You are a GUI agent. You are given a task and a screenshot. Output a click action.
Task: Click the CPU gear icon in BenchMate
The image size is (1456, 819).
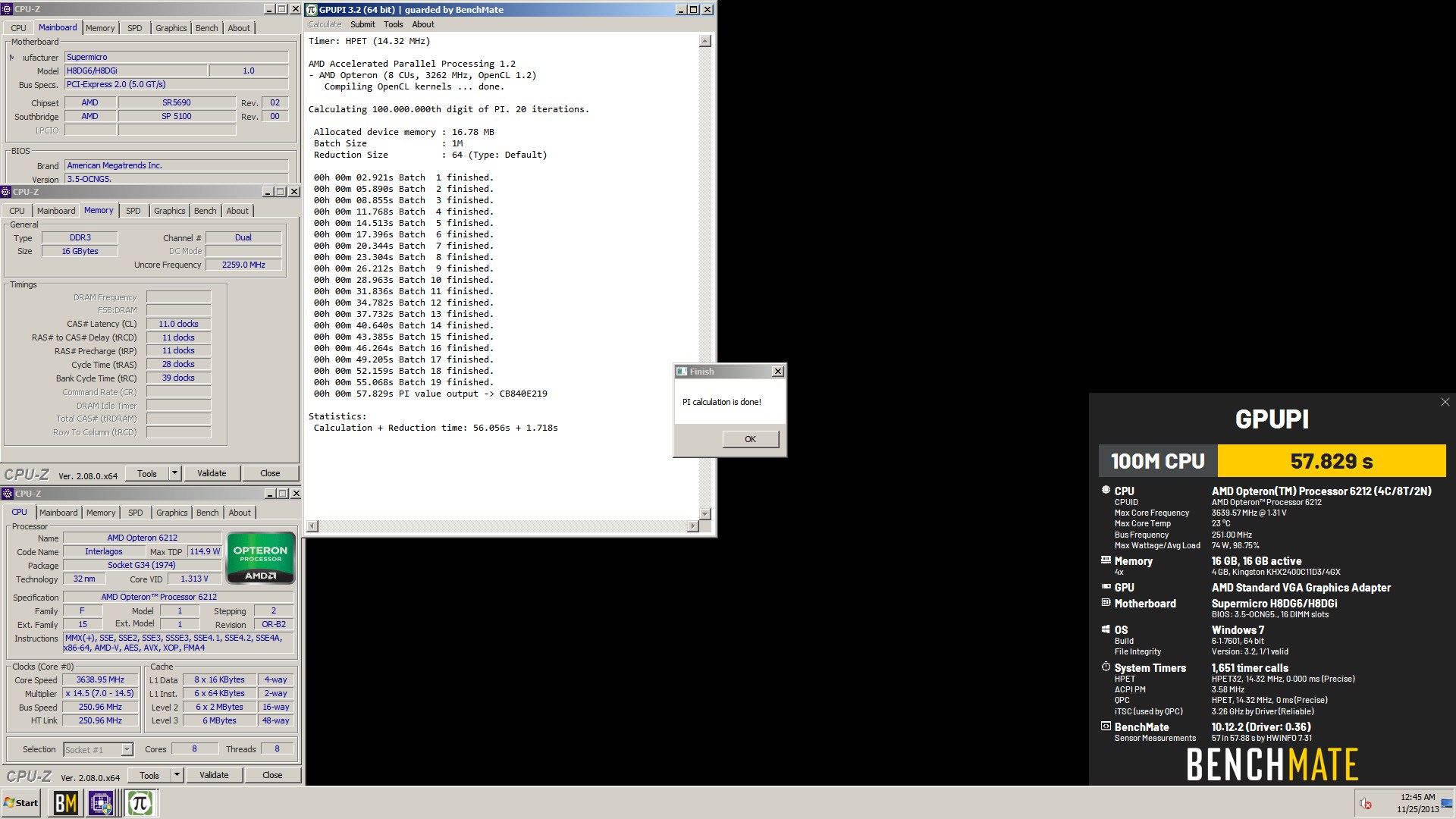tap(1106, 491)
